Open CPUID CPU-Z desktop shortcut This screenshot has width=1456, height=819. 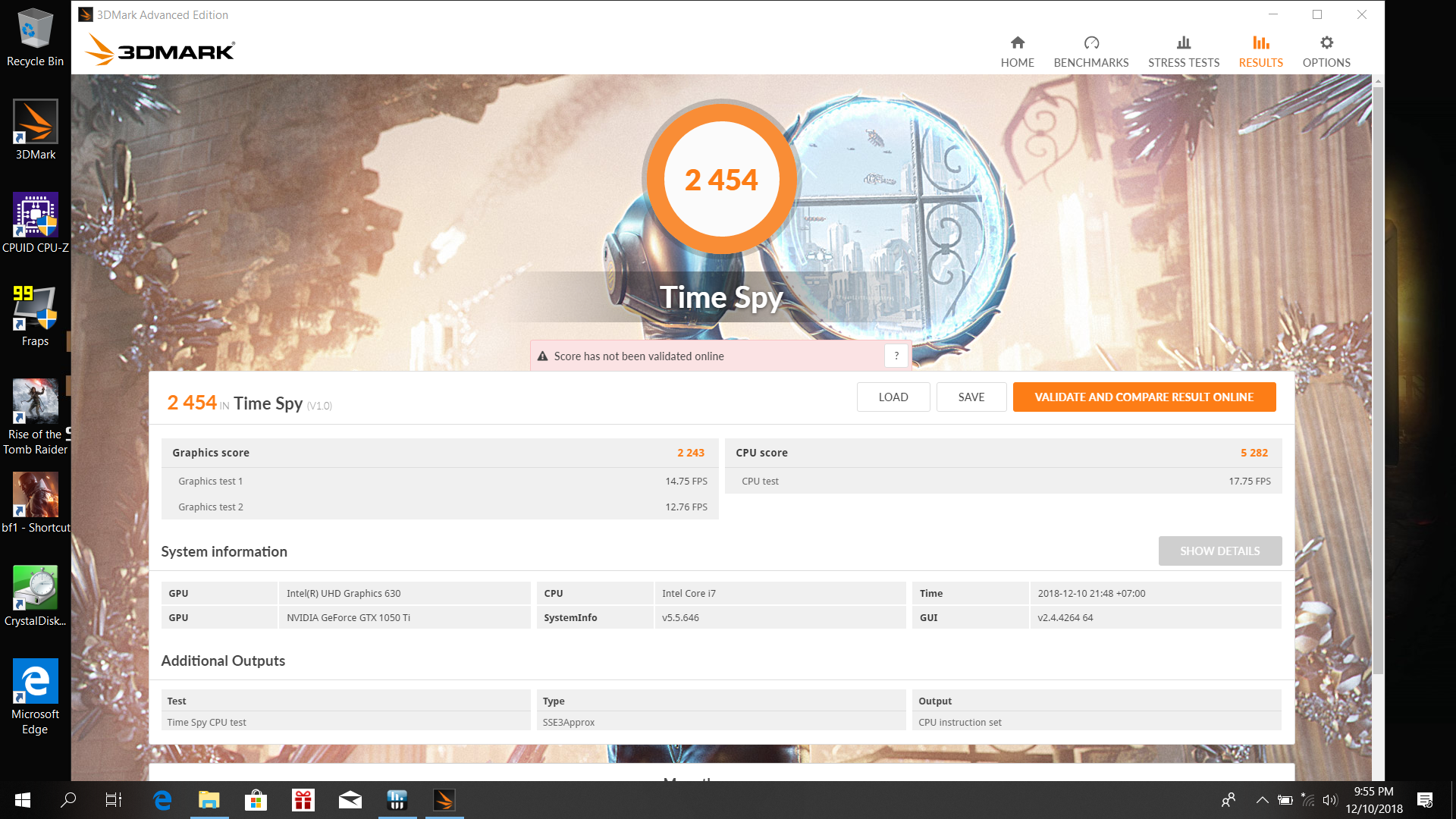[35, 224]
